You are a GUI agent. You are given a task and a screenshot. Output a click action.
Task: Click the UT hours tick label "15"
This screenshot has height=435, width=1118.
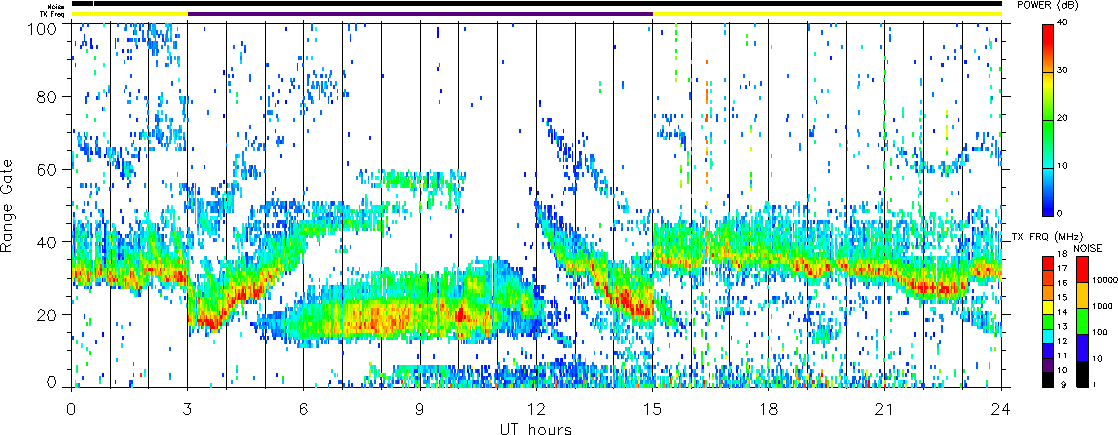coord(652,409)
